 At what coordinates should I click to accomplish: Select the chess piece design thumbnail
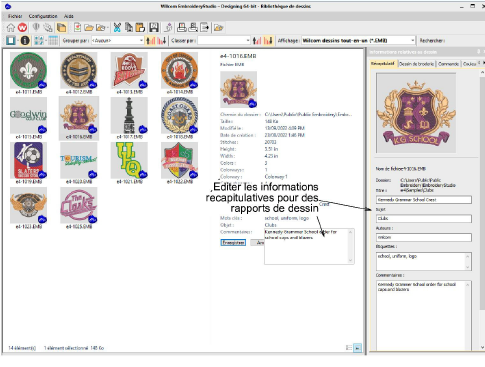(129, 115)
